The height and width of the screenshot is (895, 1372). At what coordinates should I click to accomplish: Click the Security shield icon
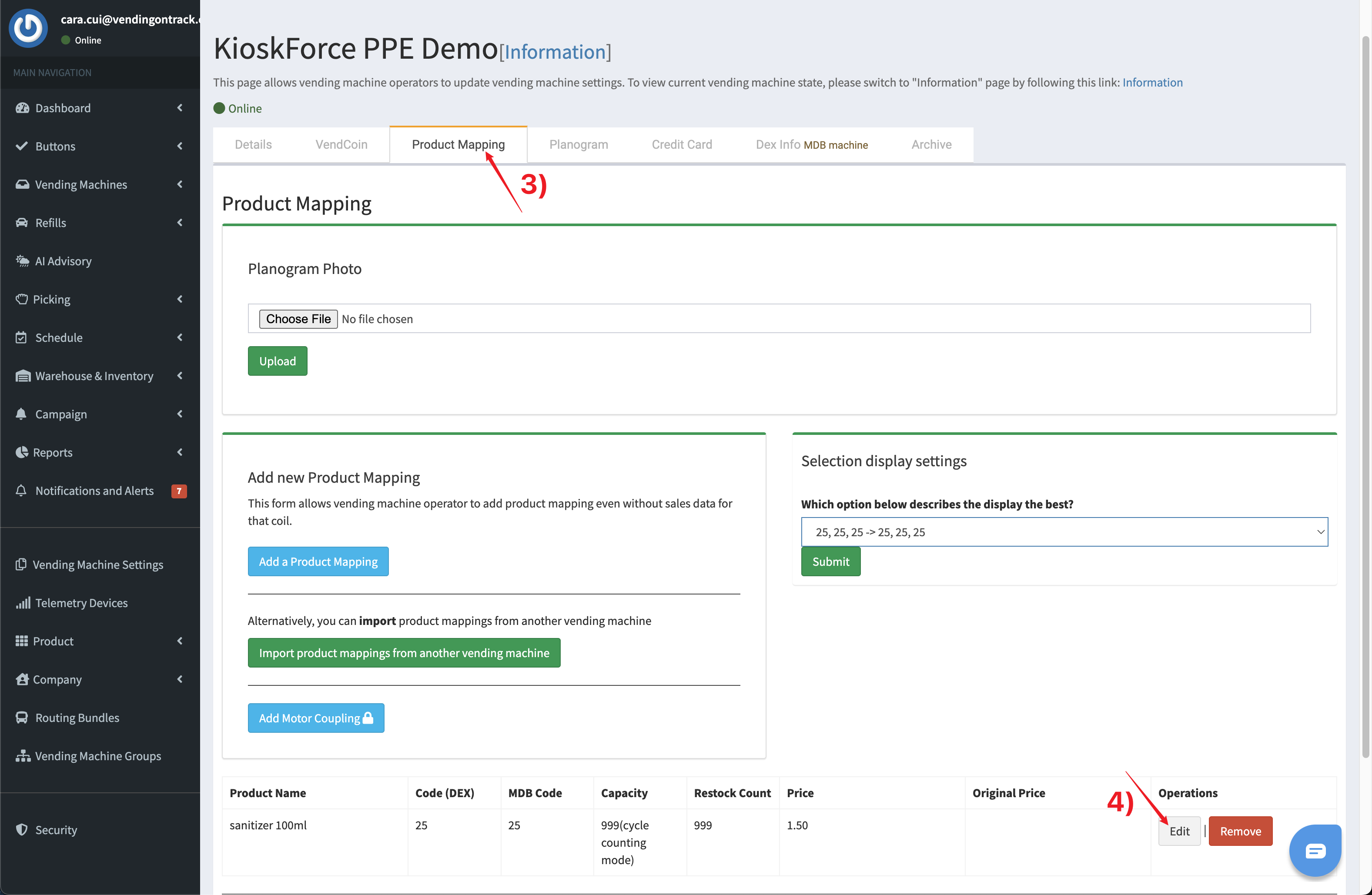22,829
